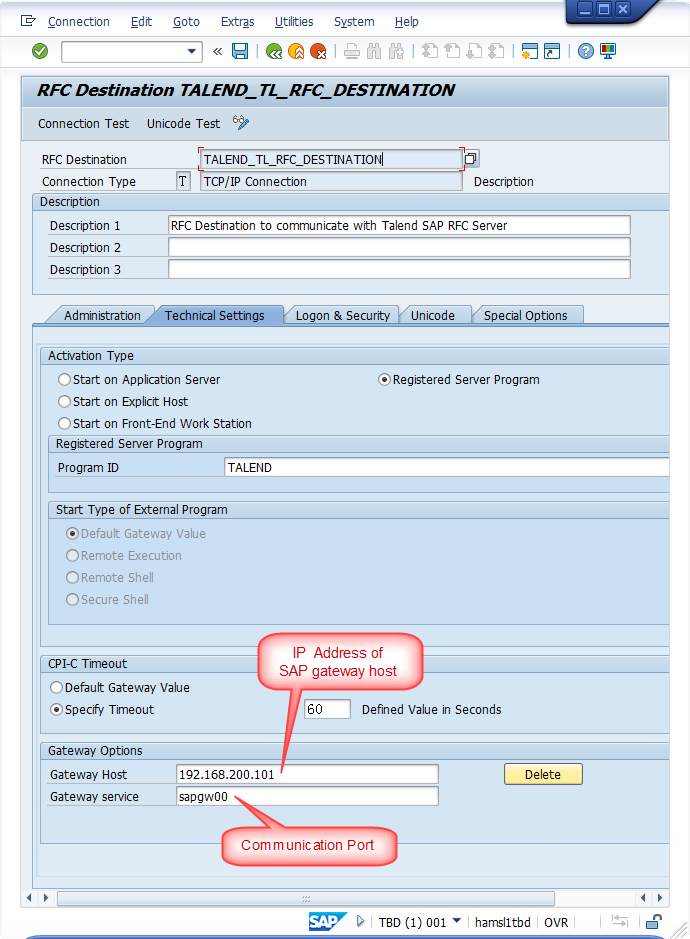The image size is (690, 939).
Task: Select Default Gateway Value under CPI-C Timeout
Action: click(x=56, y=687)
